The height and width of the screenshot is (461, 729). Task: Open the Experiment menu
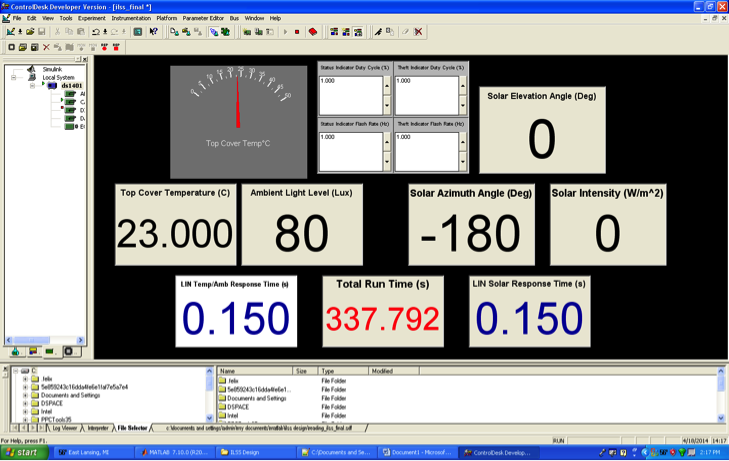pyautogui.click(x=92, y=18)
